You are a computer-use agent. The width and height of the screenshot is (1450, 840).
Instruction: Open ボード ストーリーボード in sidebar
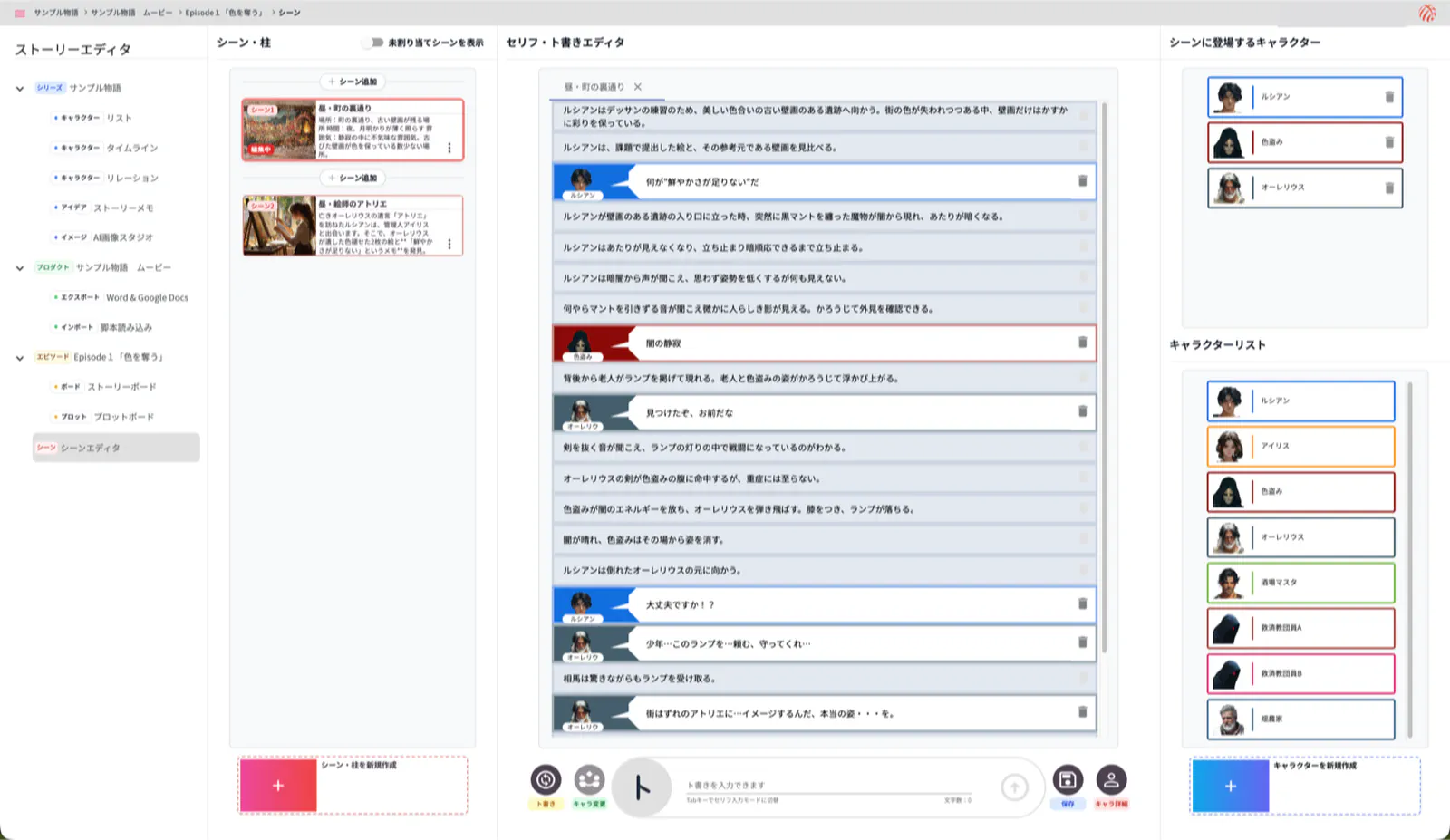pos(104,387)
